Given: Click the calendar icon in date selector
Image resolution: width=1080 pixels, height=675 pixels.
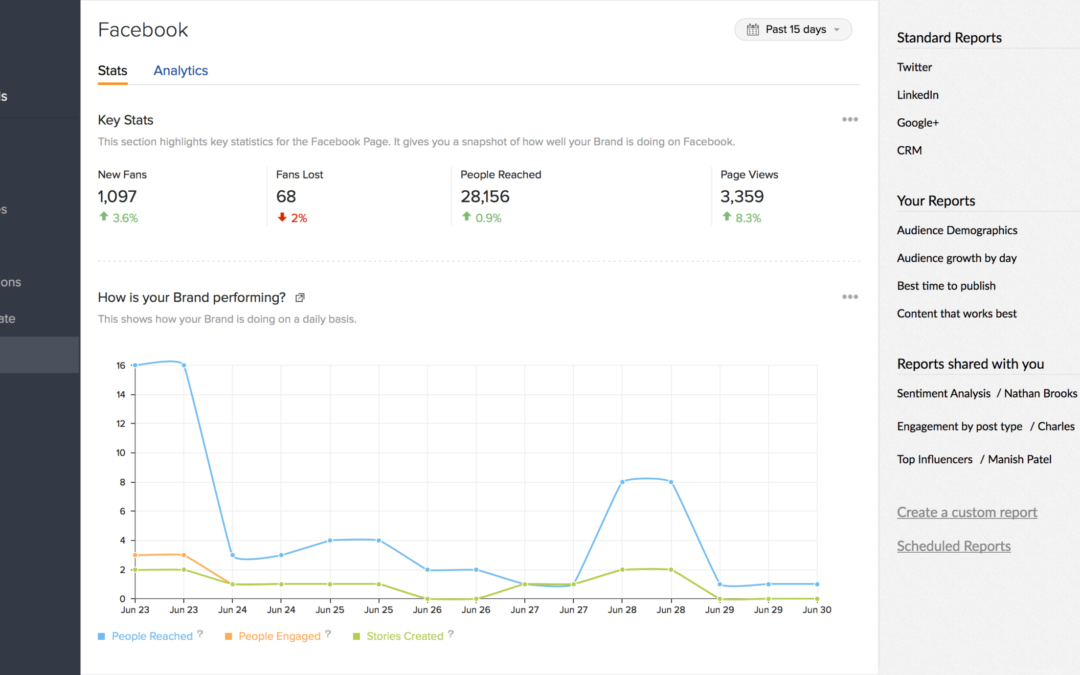Looking at the screenshot, I should point(753,30).
